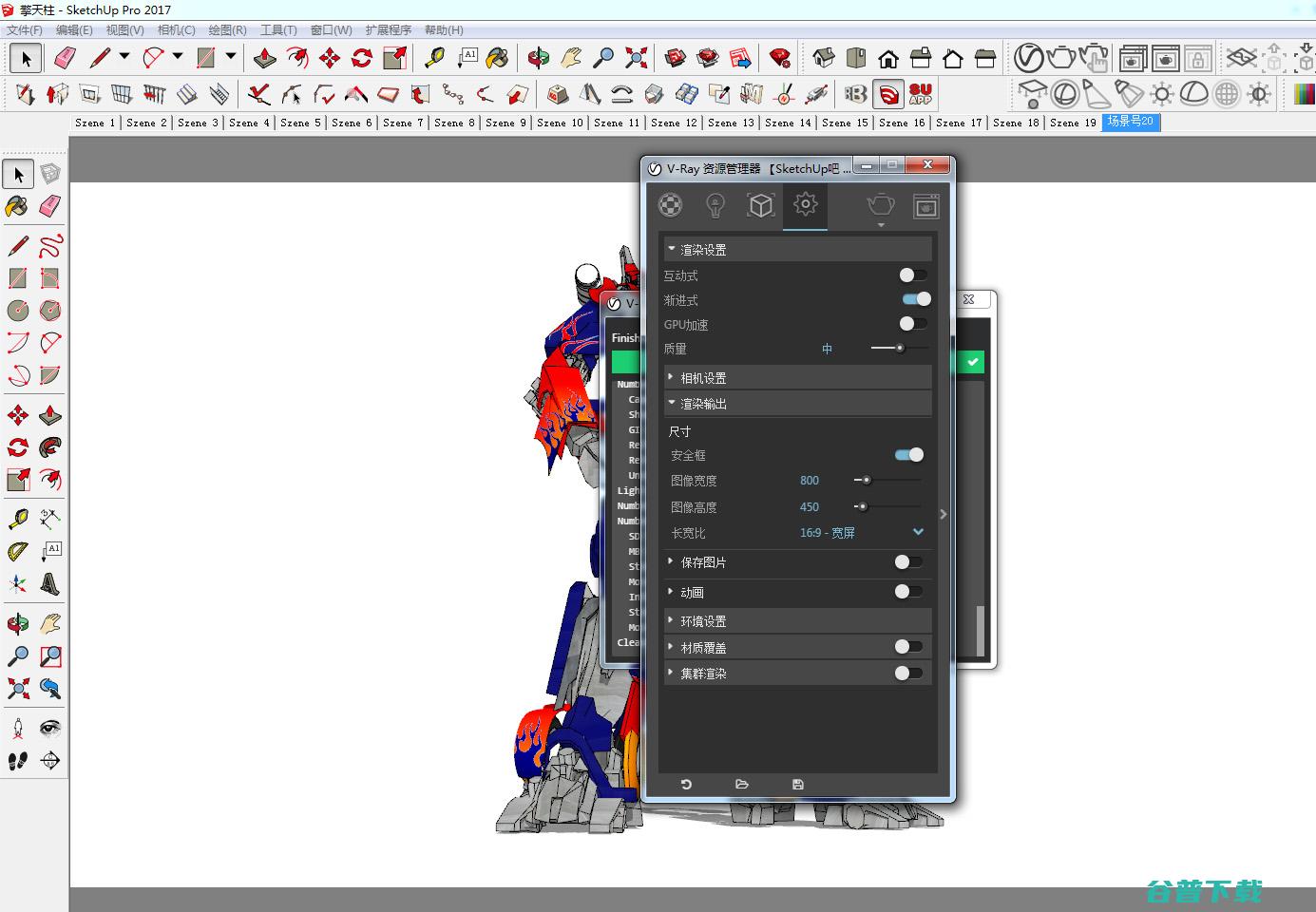Screen dimensions: 1316x912
Task: Open the 帮助(H) menu
Action: click(444, 30)
